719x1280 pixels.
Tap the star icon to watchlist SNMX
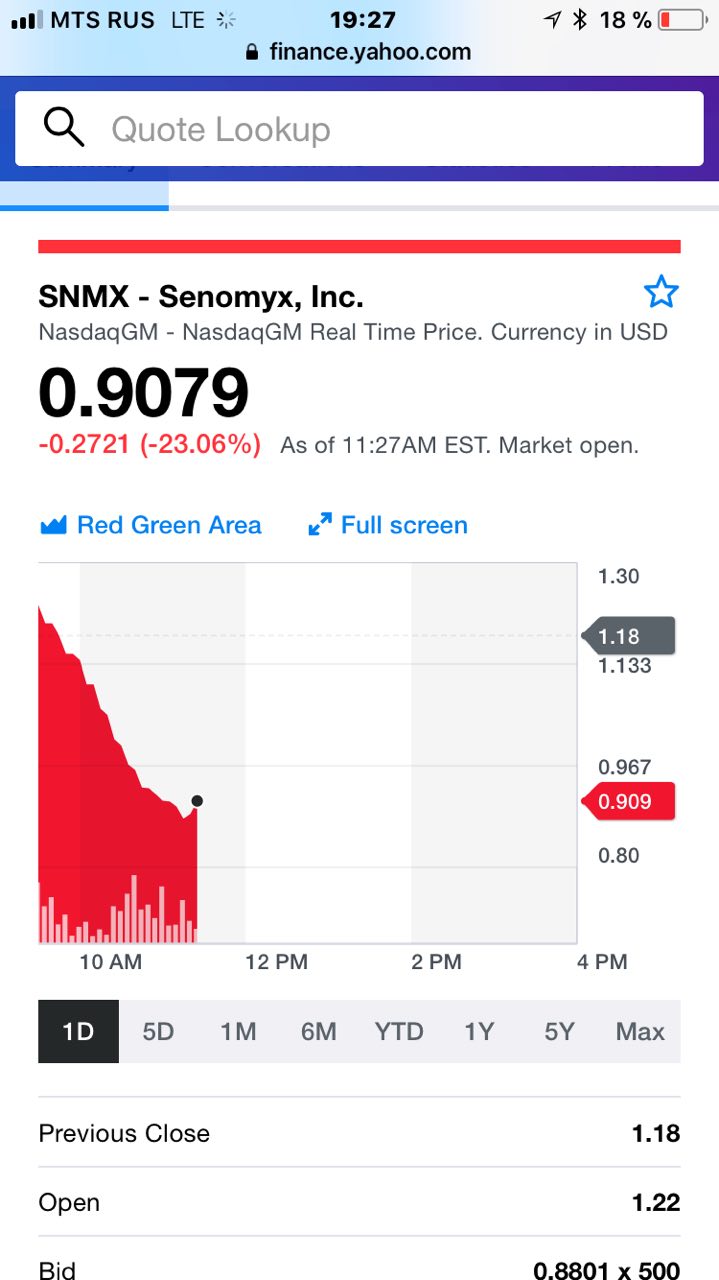pyautogui.click(x=661, y=293)
